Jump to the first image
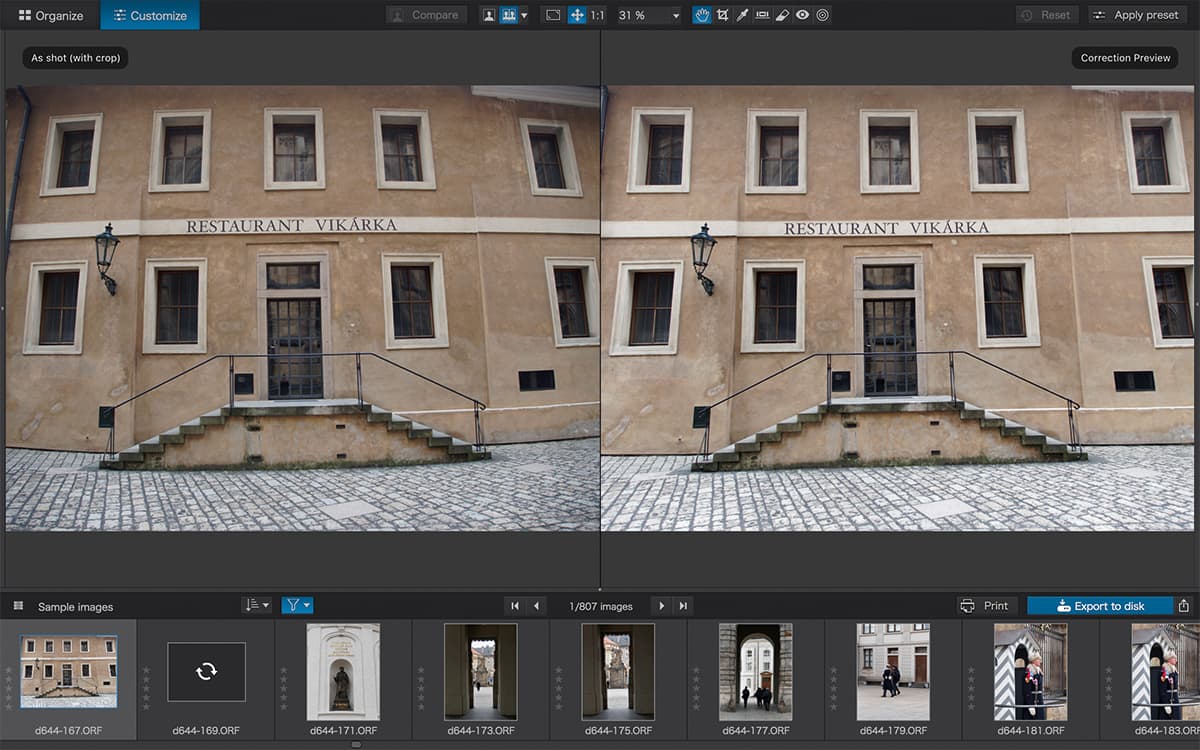This screenshot has height=750, width=1200. pyautogui.click(x=515, y=606)
